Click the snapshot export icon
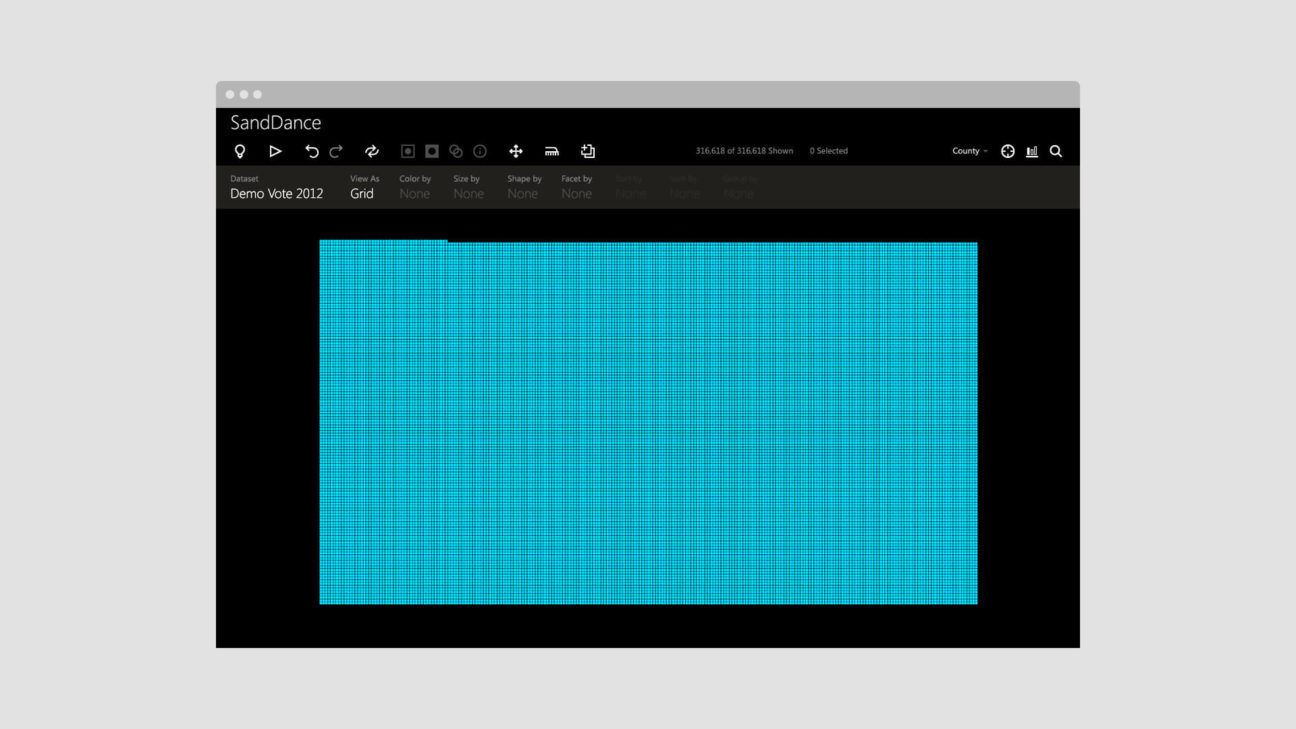Image resolution: width=1296 pixels, height=729 pixels. [588, 150]
